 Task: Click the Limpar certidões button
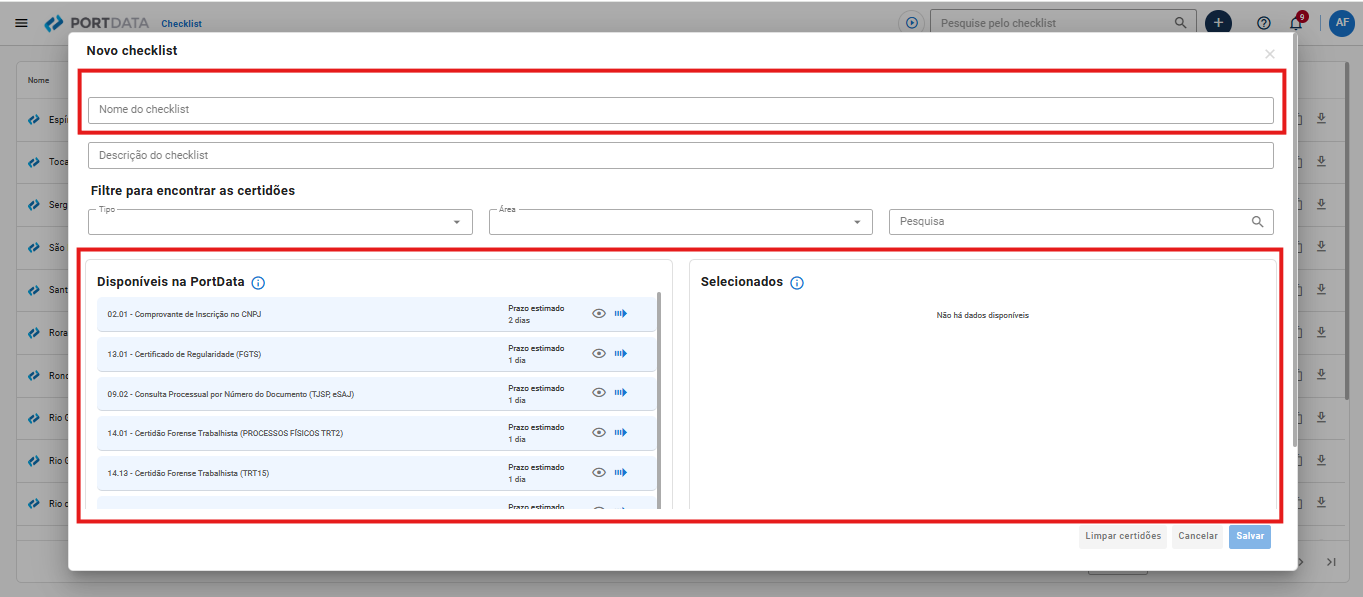click(1123, 536)
